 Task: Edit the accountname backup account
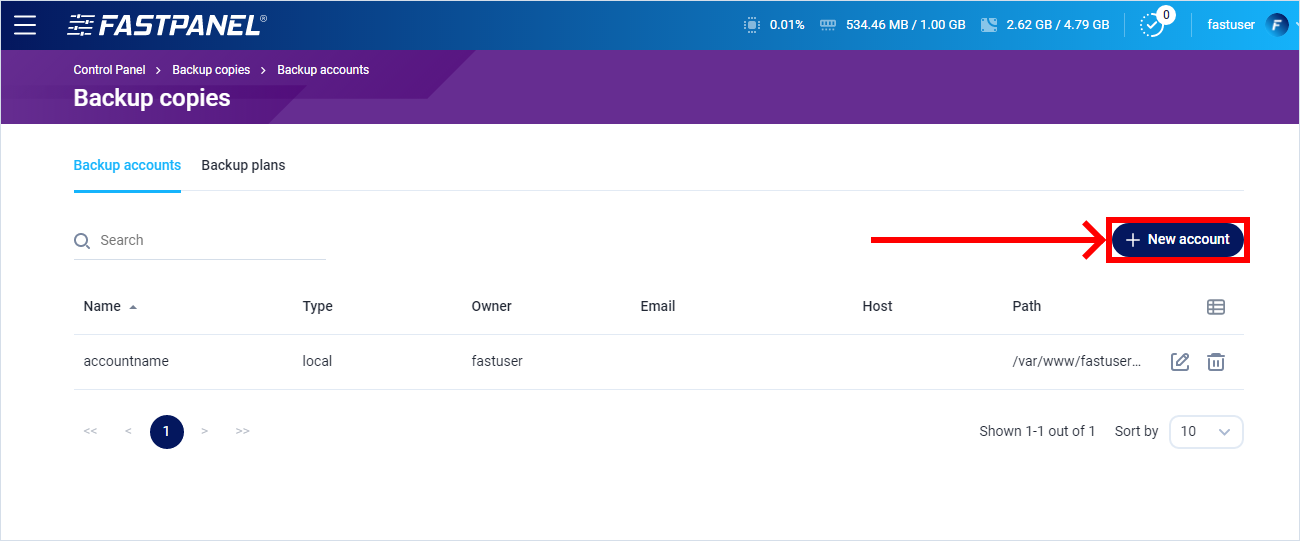(x=1180, y=362)
